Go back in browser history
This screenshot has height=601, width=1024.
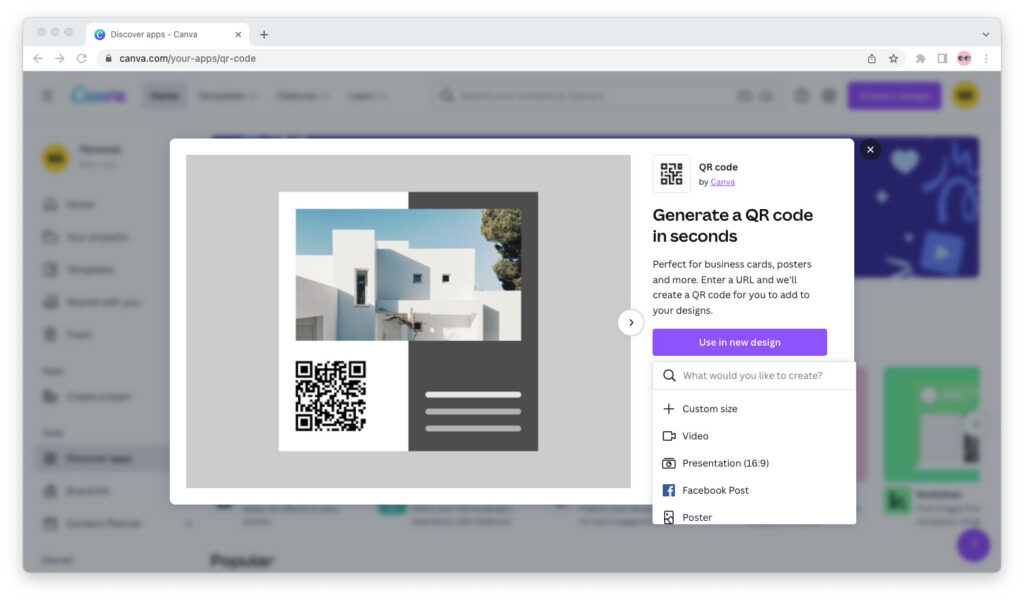[x=38, y=58]
